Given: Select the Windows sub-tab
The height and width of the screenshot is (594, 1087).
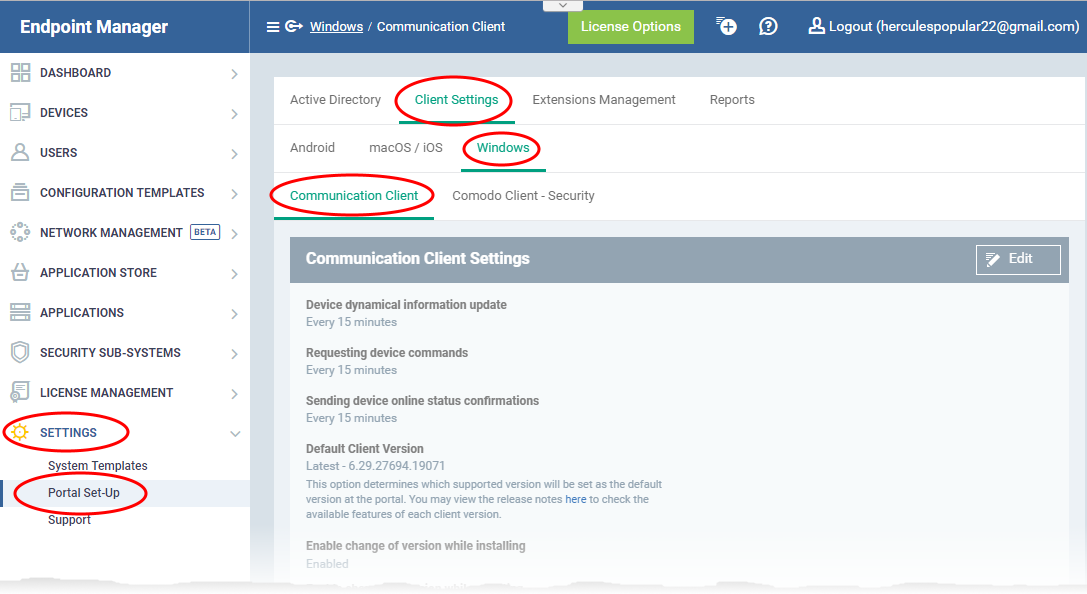Looking at the screenshot, I should (x=503, y=148).
